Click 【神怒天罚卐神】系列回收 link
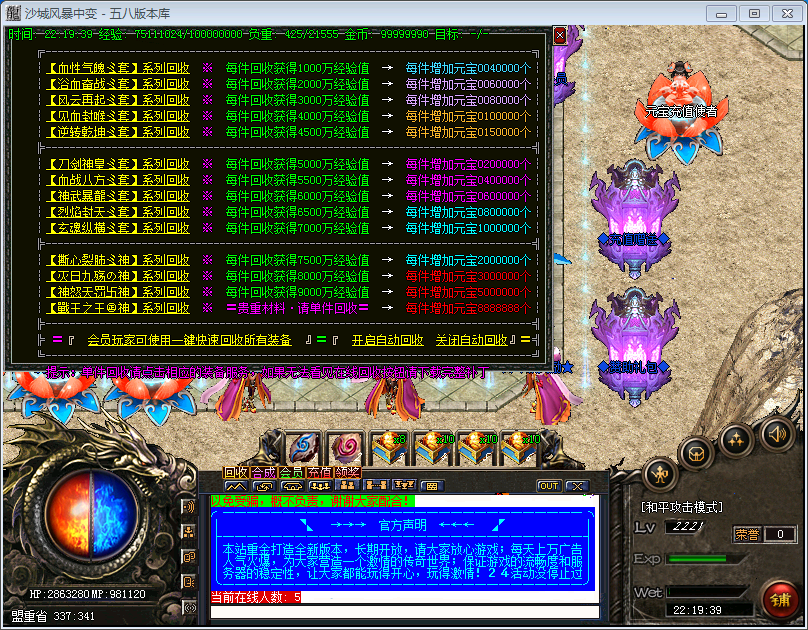Image resolution: width=808 pixels, height=630 pixels. click(118, 292)
